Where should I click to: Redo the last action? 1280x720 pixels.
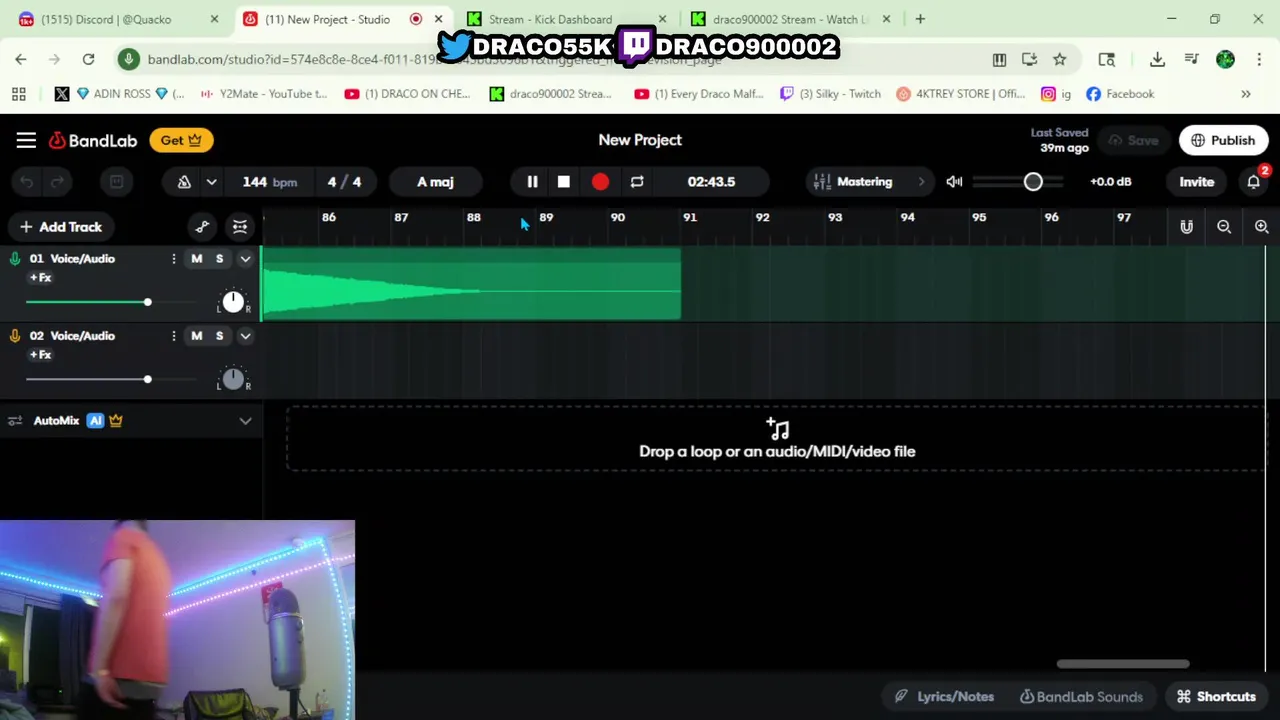[x=57, y=182]
